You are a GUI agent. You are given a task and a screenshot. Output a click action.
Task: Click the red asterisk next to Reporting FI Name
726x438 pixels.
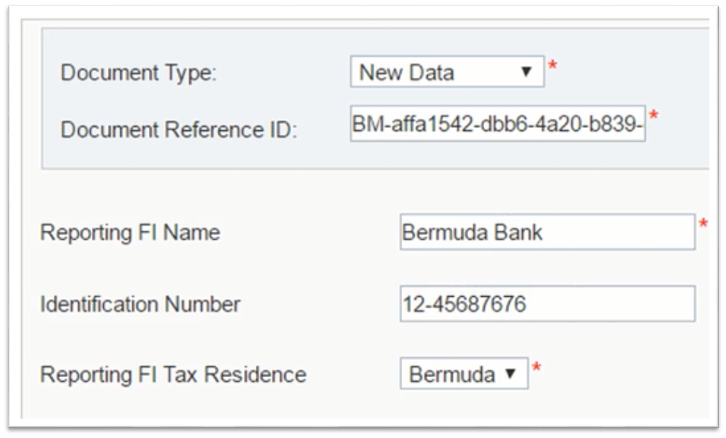click(703, 226)
